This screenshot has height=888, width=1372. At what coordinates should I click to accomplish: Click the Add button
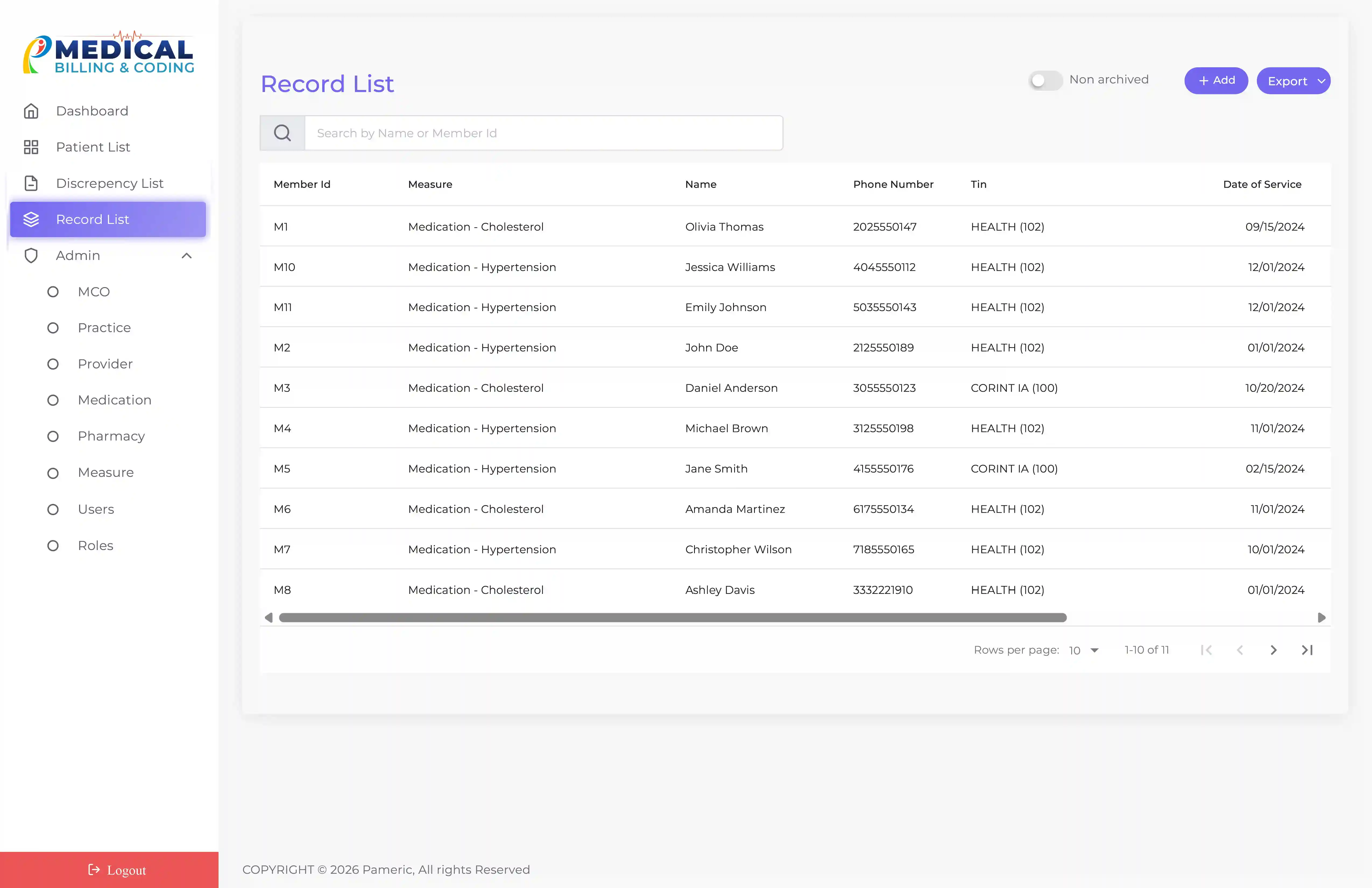(1216, 80)
